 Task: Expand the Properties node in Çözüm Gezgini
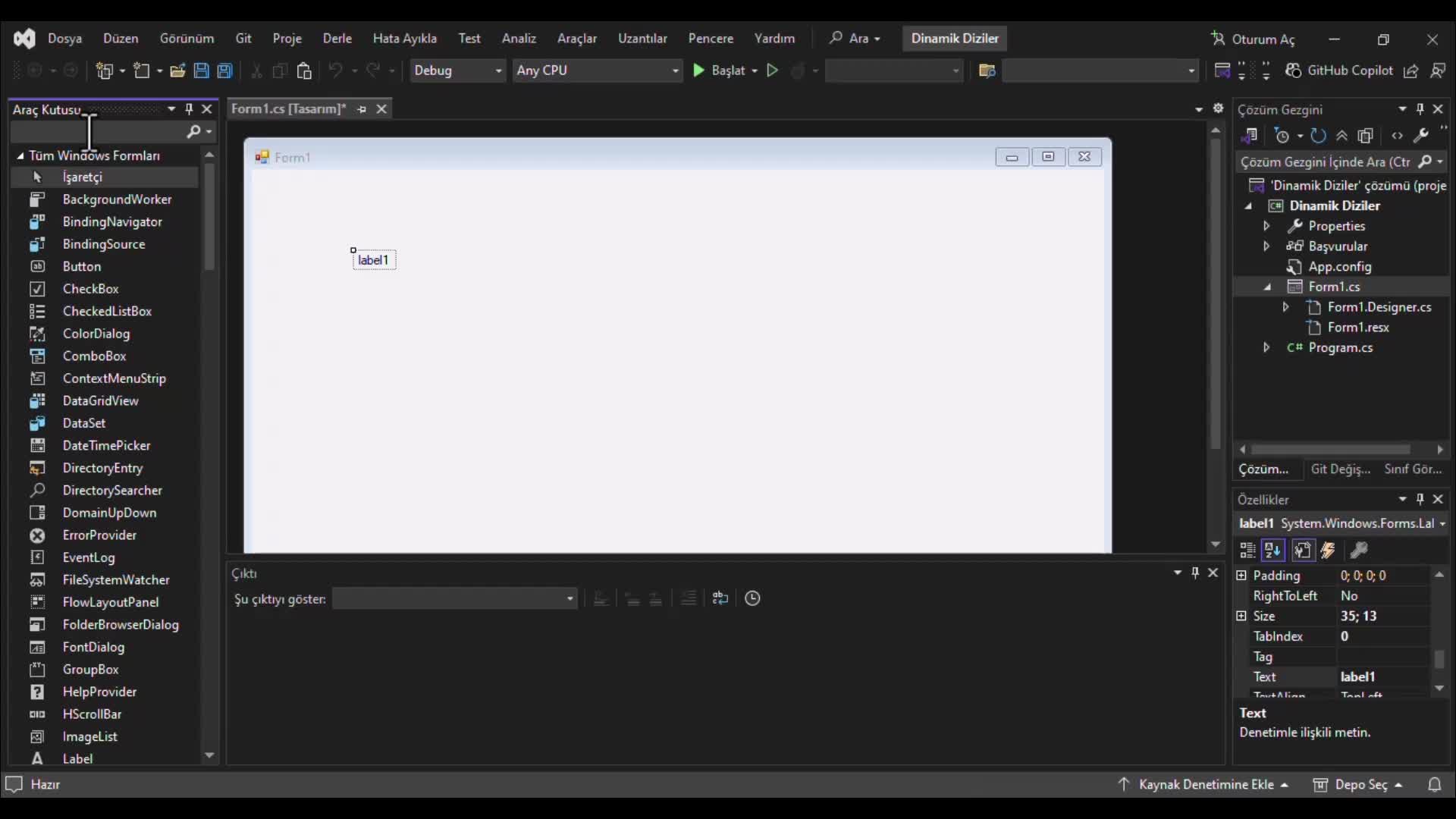[x=1266, y=226]
